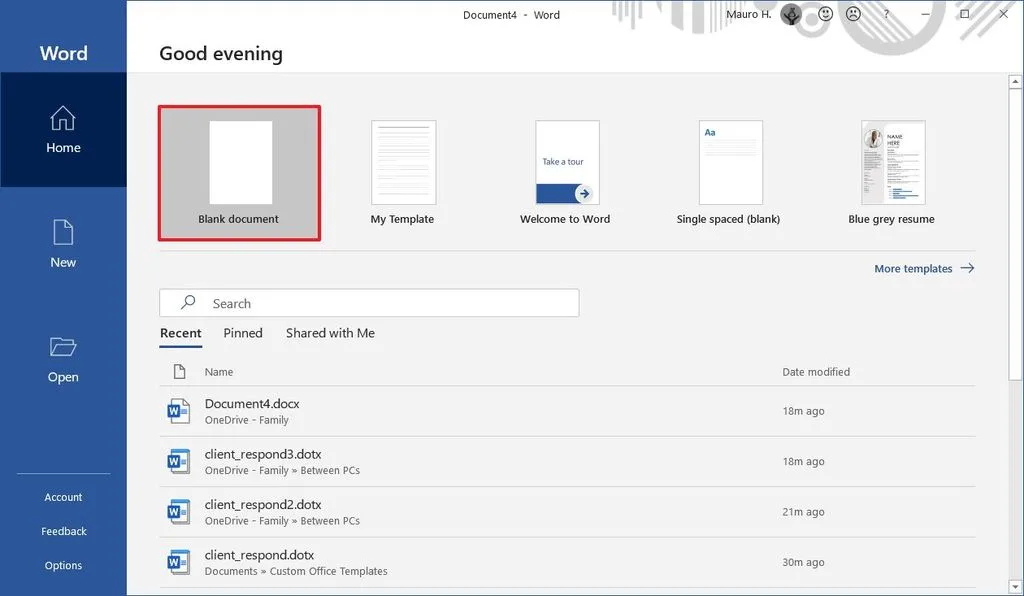Click the More templates link
Viewport: 1024px width, 596px height.
[x=913, y=268]
